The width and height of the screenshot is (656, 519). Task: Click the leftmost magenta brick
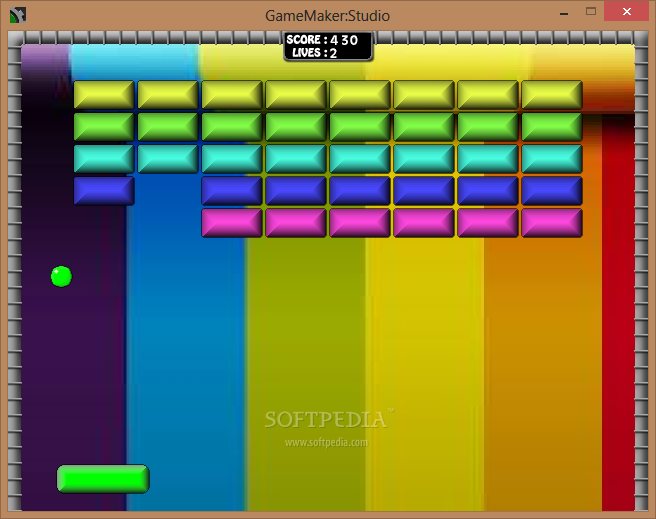point(232,223)
